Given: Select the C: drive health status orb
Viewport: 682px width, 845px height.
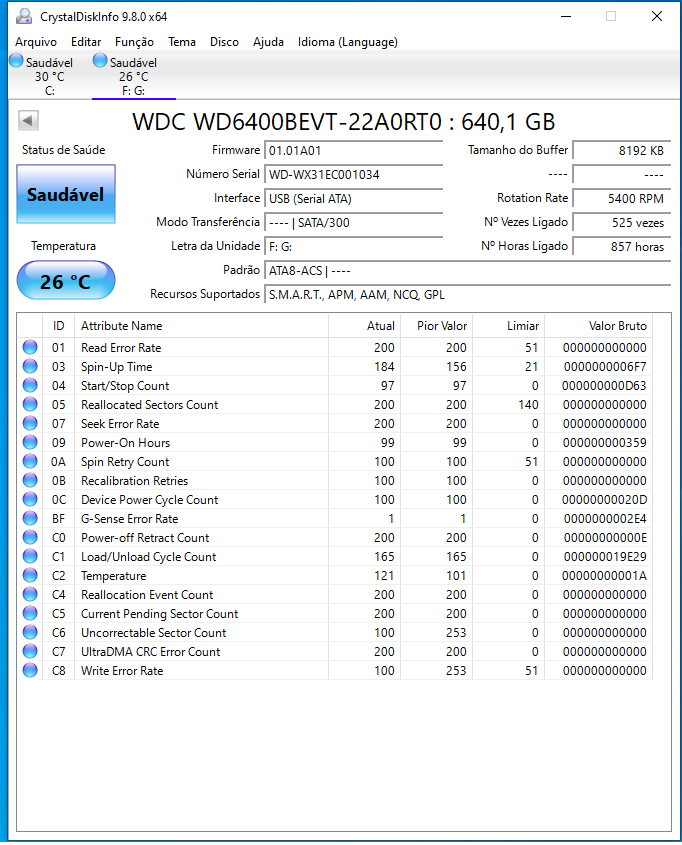Looking at the screenshot, I should 17,61.
